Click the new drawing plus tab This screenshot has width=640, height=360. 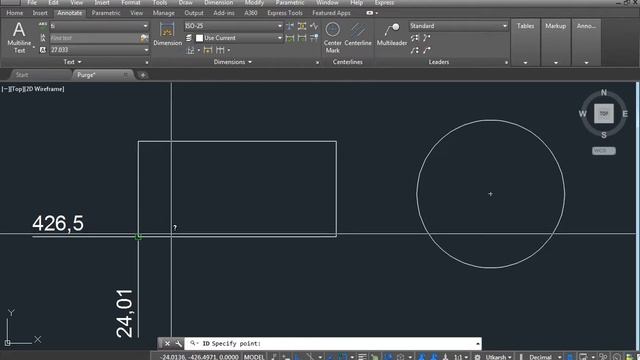pyautogui.click(x=143, y=75)
